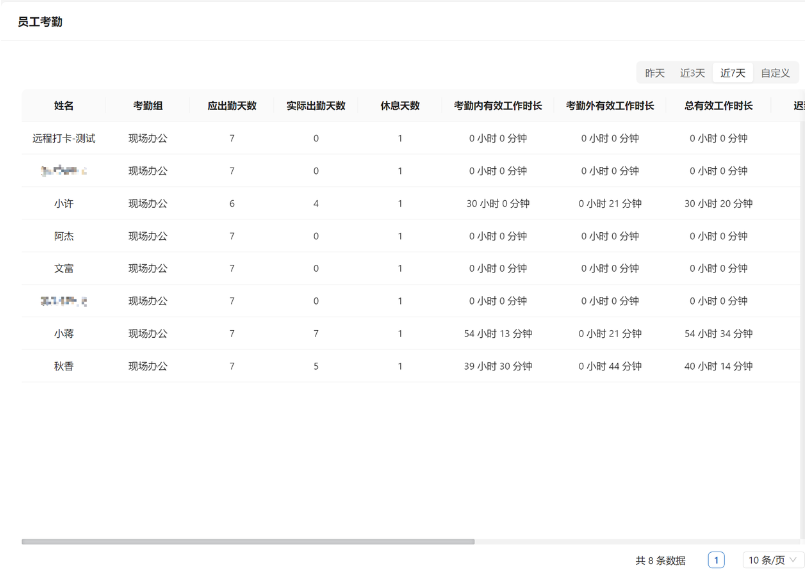The image size is (805, 572).
Task: Select the 近7天 date range
Action: coord(733,73)
